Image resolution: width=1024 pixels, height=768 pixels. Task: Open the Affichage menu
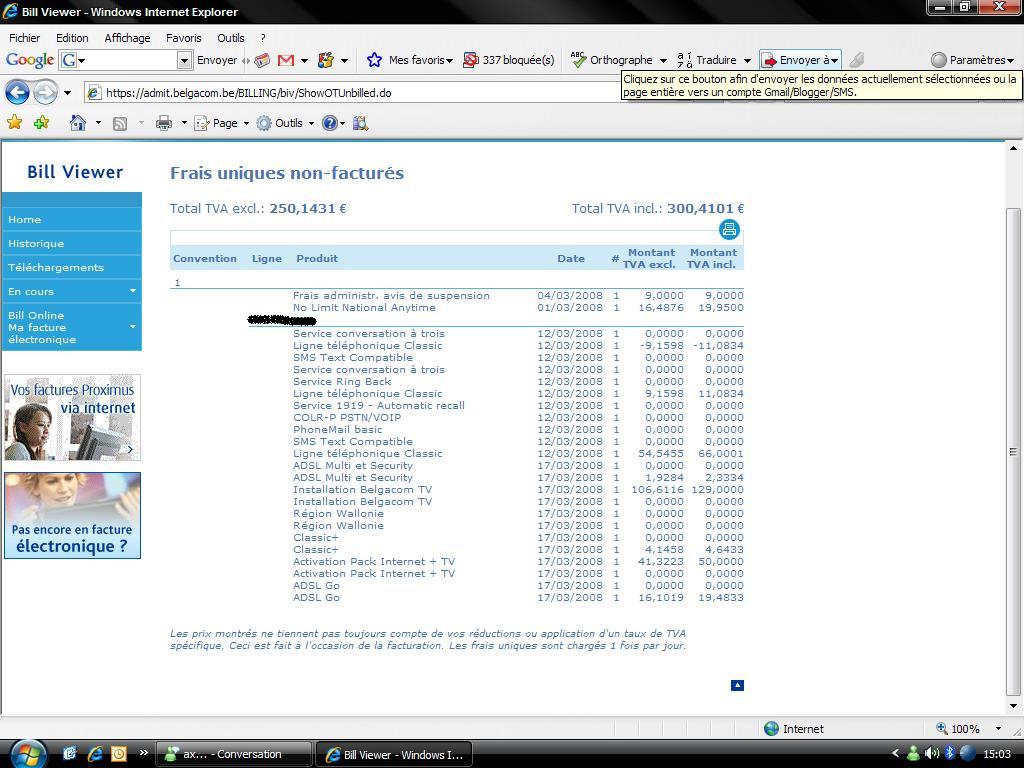(127, 38)
